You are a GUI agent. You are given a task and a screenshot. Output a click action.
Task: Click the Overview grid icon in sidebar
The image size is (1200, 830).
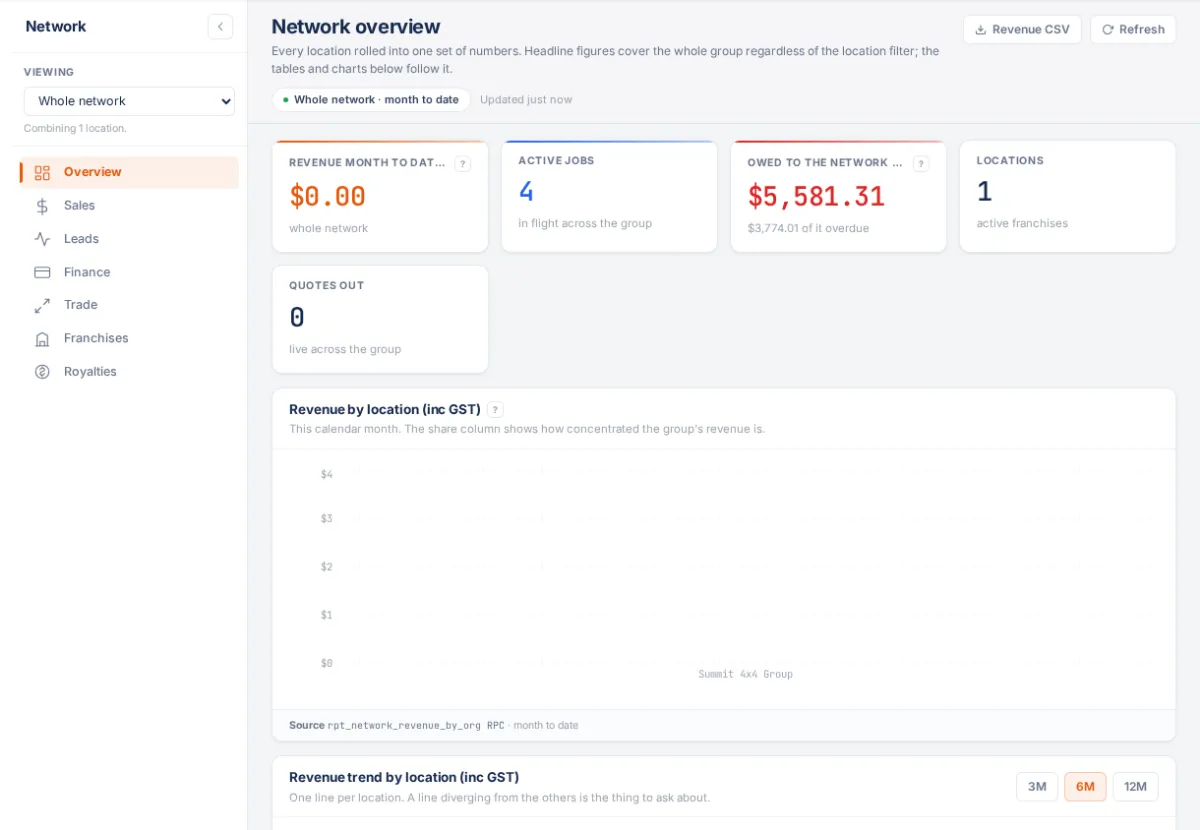[42, 172]
